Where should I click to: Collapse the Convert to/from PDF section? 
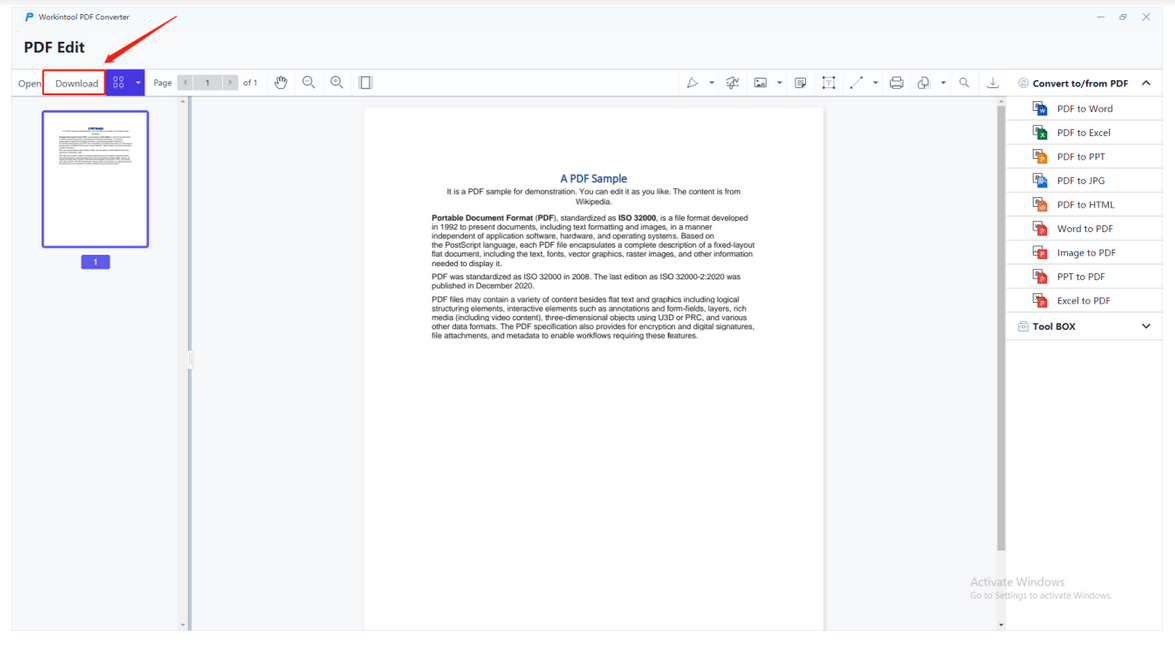point(1145,83)
